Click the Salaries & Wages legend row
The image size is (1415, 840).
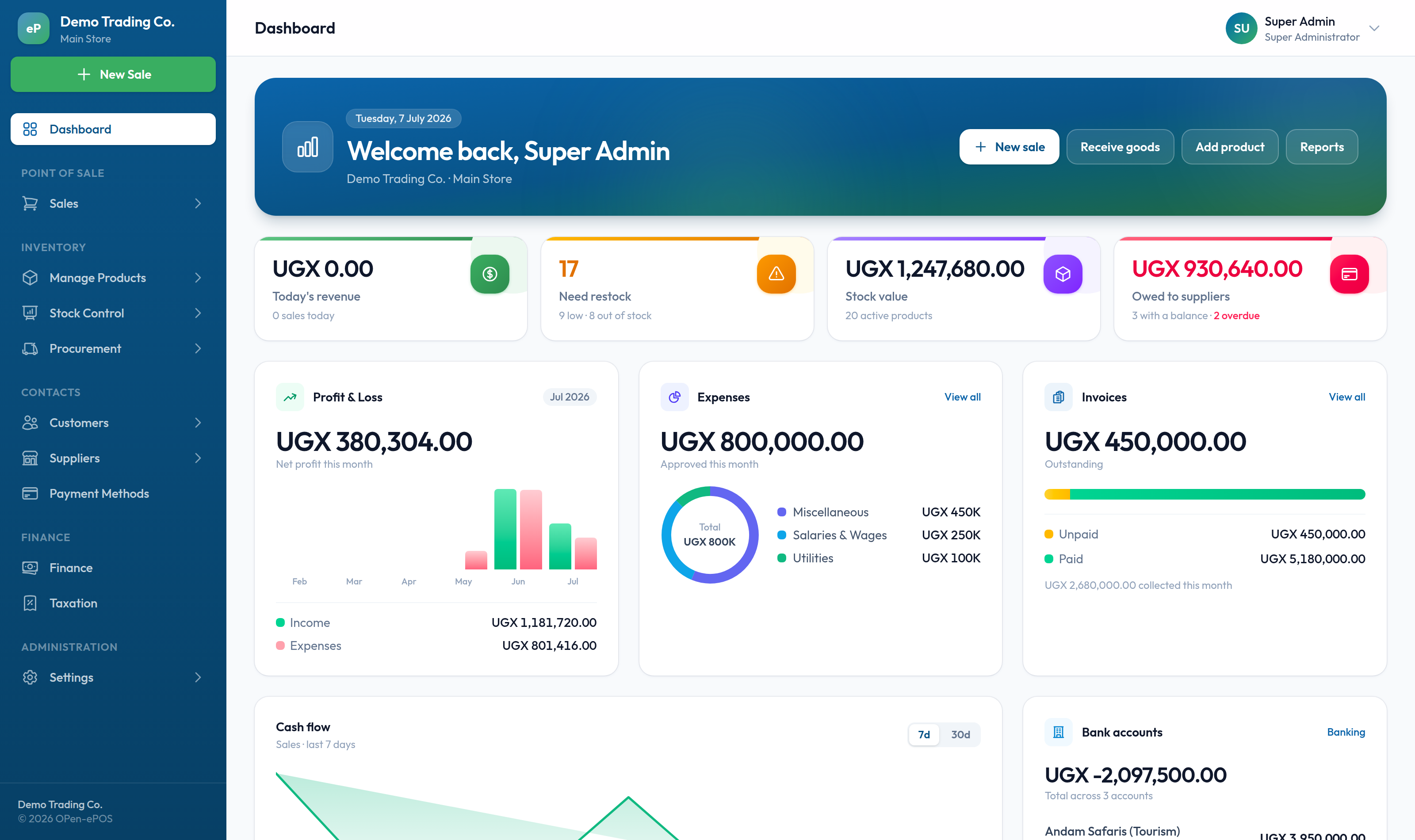(x=879, y=535)
